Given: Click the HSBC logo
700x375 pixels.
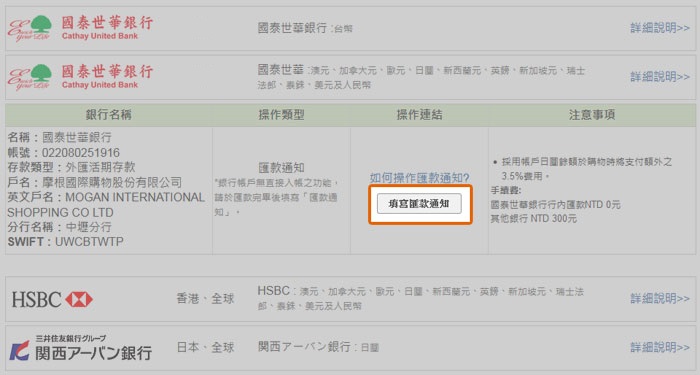Looking at the screenshot, I should tap(52, 299).
